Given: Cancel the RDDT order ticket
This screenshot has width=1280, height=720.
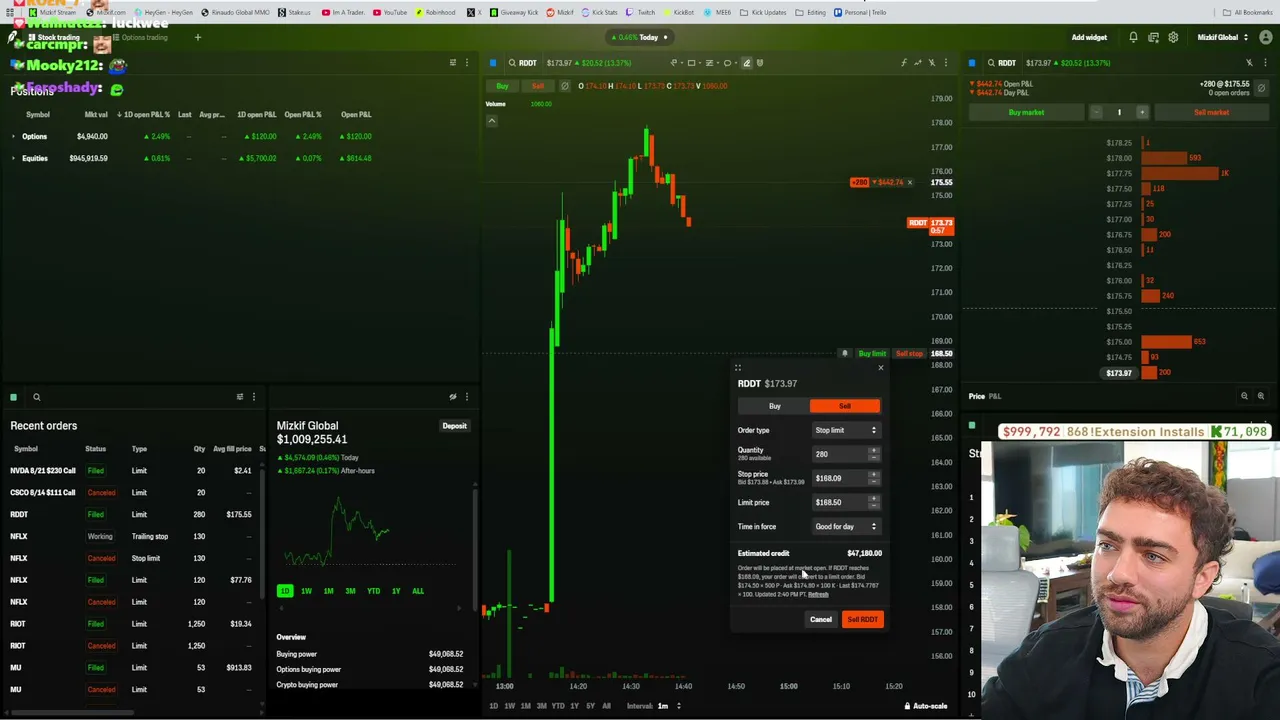Looking at the screenshot, I should coord(820,620).
